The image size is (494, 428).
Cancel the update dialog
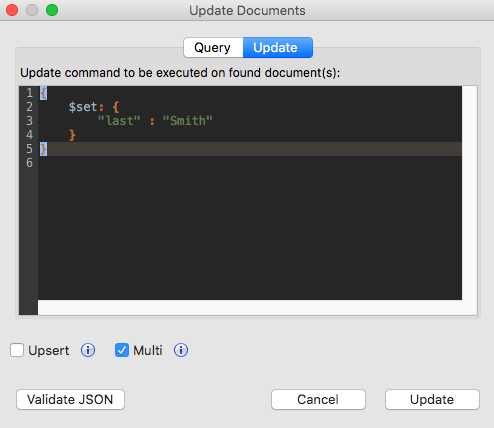point(318,399)
